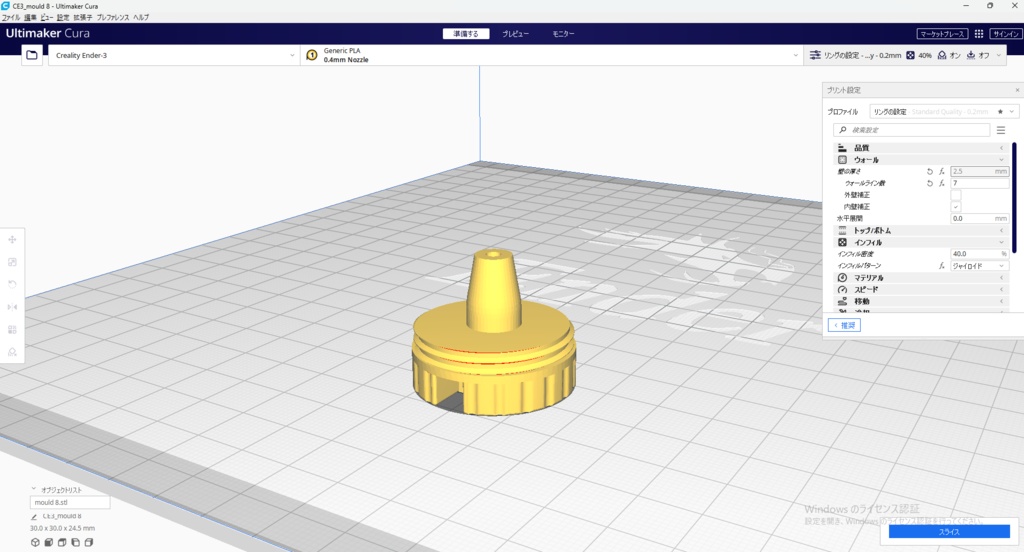
Task: Close the print settings panel
Action: (x=1017, y=90)
